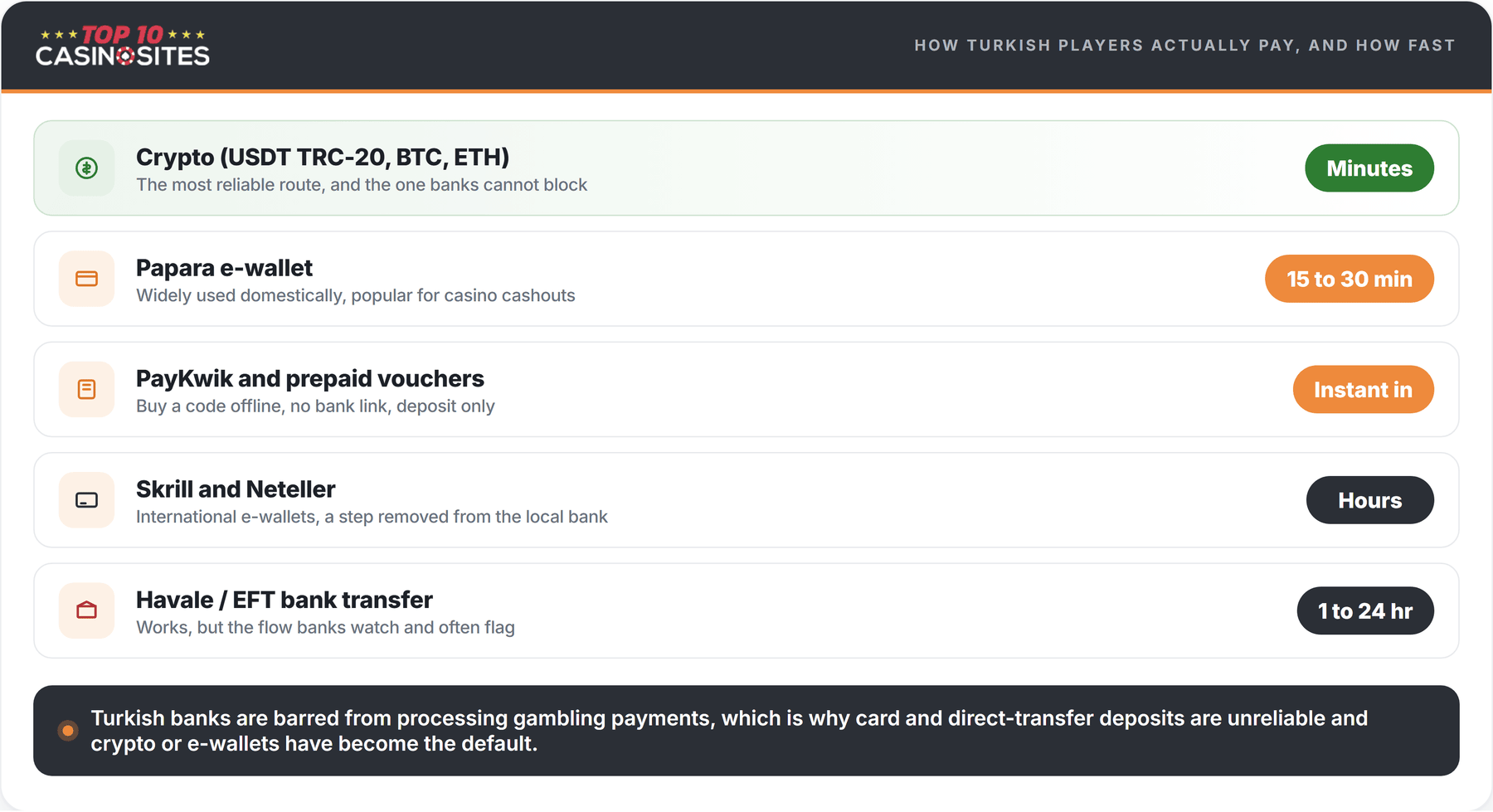Click the Papara card icon
1493x812 pixels.
(86, 279)
